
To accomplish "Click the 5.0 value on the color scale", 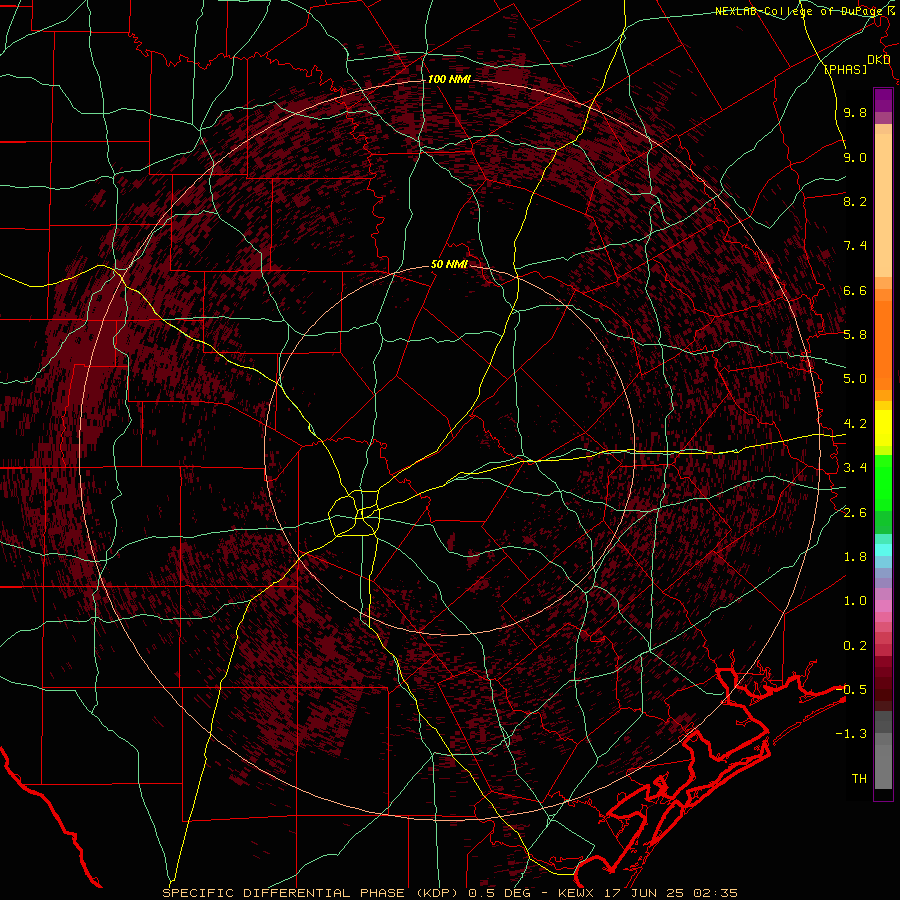I will (x=855, y=379).
